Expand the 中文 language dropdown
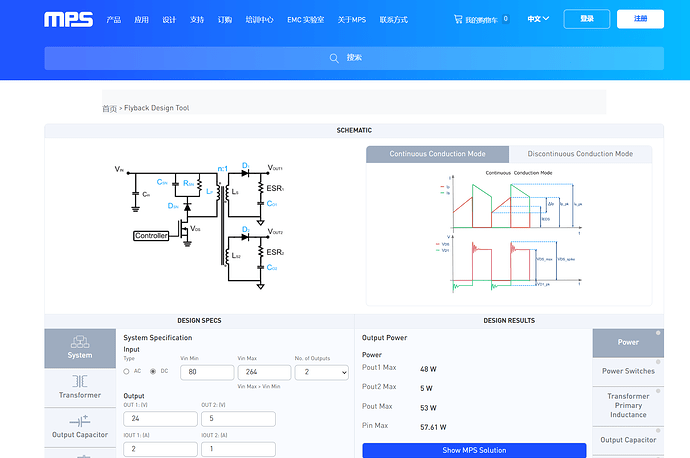The image size is (690, 458). click(x=538, y=19)
